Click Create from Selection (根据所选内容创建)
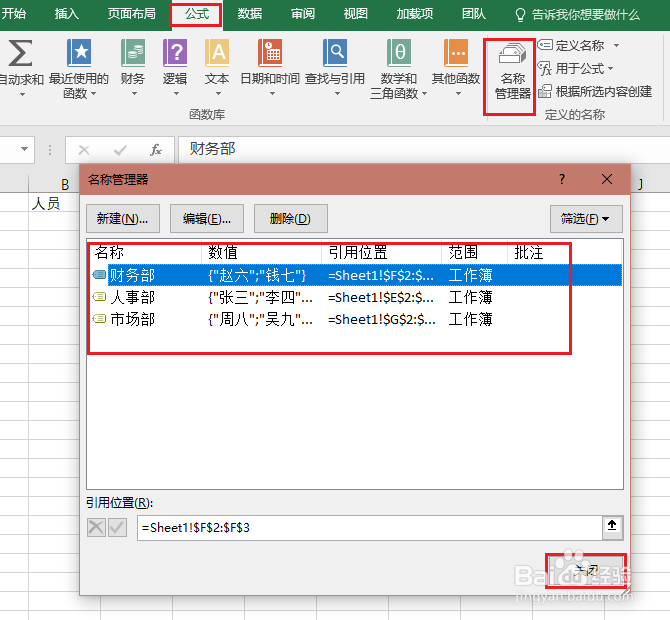Screen dimensions: 670x620 tap(595, 91)
